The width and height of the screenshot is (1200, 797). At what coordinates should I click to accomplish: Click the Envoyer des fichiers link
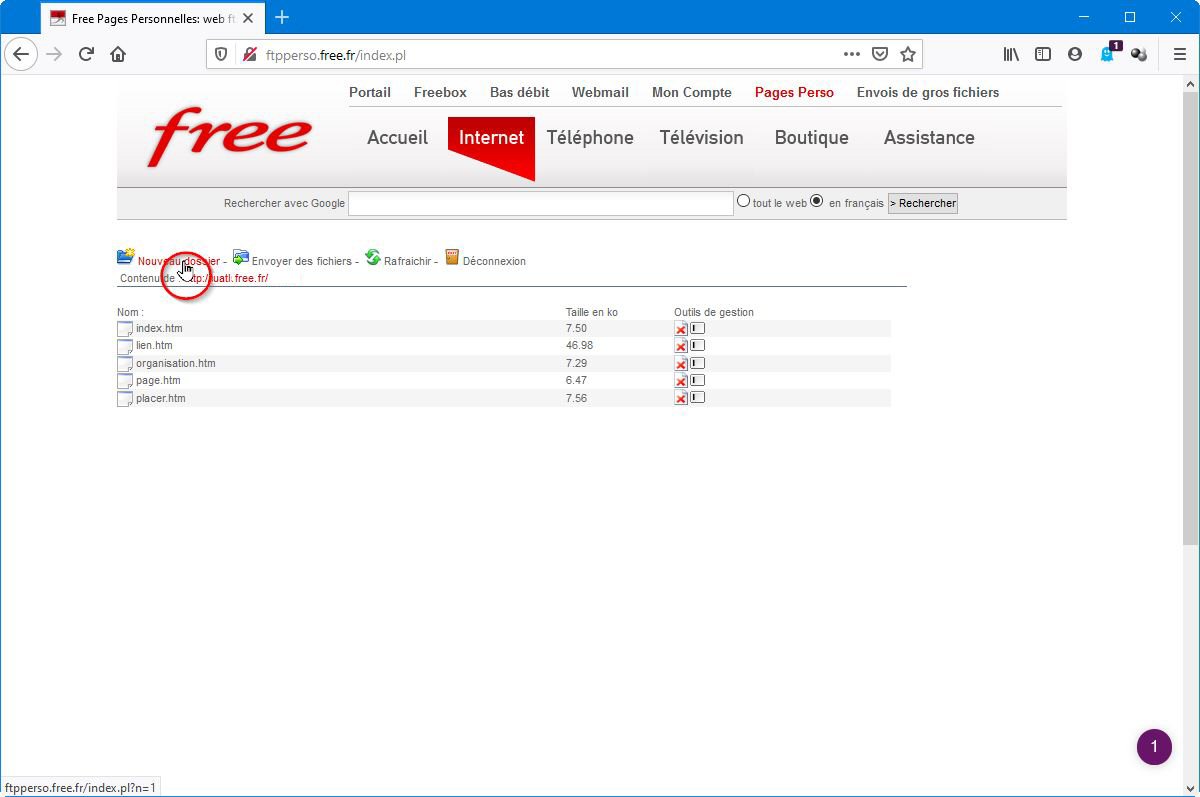tap(302, 261)
